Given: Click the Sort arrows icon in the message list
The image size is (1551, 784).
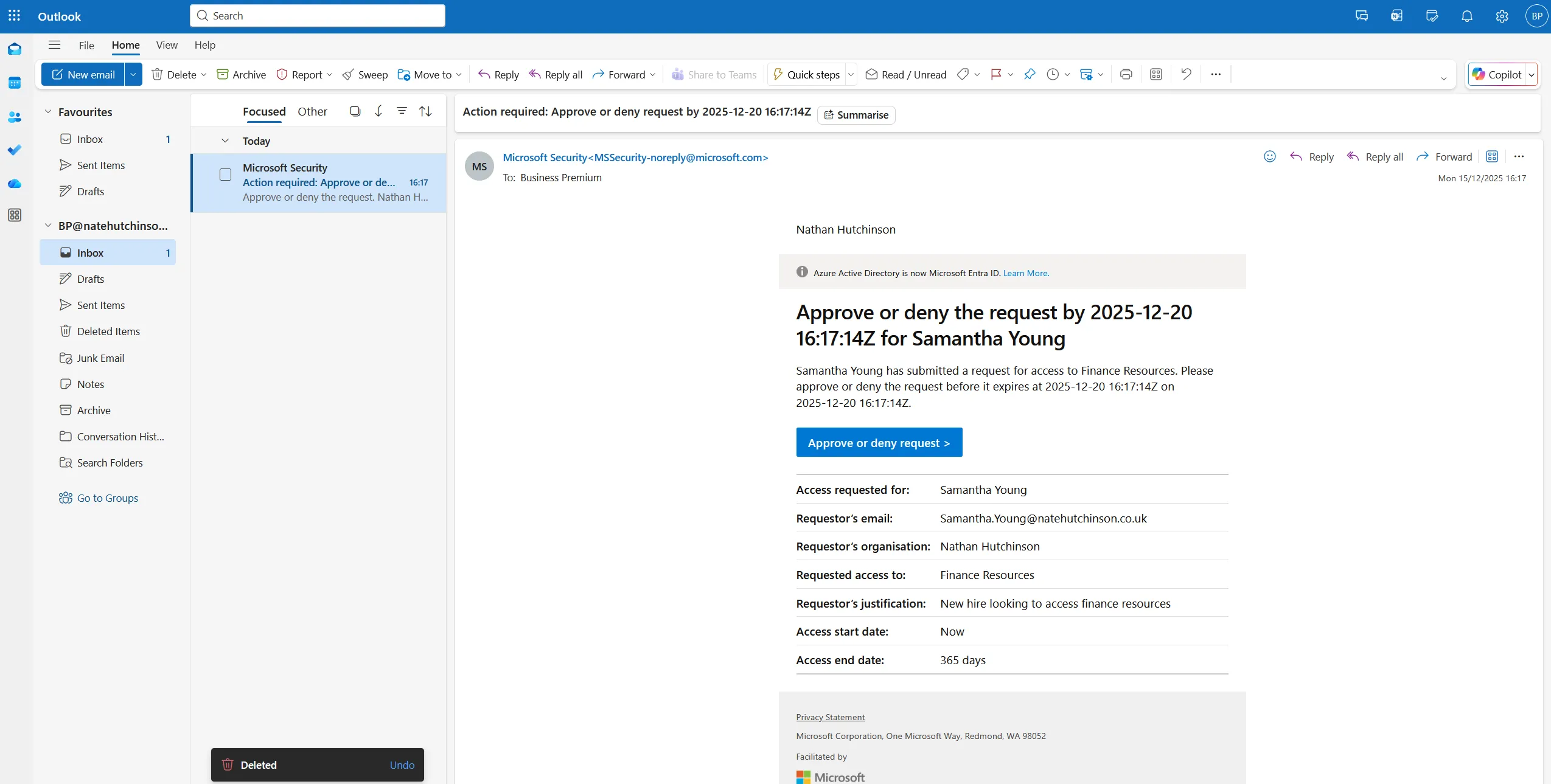Looking at the screenshot, I should [x=425, y=111].
